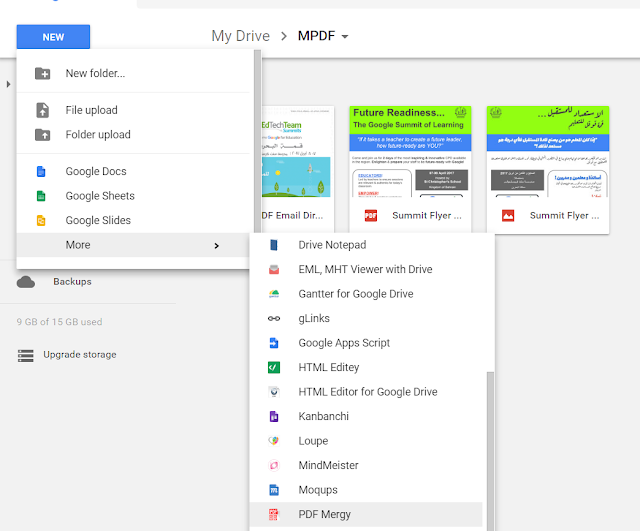The width and height of the screenshot is (640, 531).
Task: Select MindMeister from submenu
Action: tap(366, 465)
